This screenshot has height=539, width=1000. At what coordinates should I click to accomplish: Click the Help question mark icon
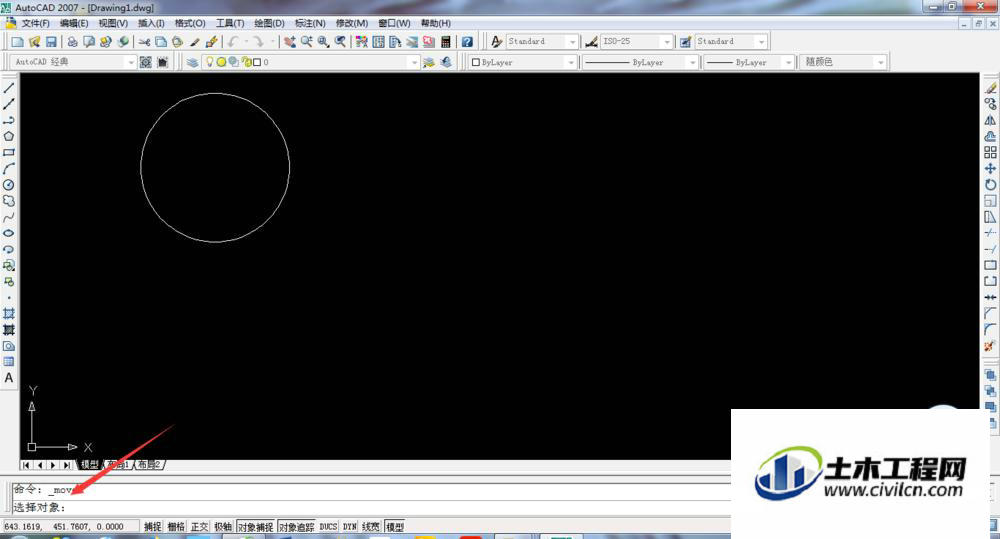pos(467,41)
